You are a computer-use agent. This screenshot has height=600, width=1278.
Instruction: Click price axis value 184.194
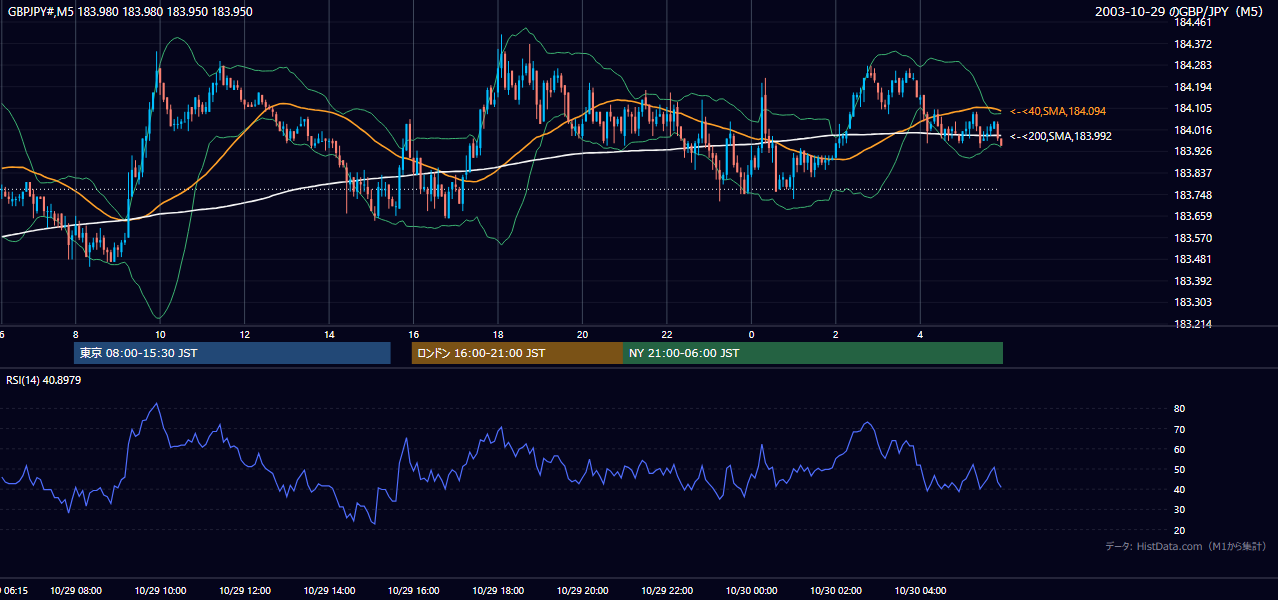[1194, 88]
